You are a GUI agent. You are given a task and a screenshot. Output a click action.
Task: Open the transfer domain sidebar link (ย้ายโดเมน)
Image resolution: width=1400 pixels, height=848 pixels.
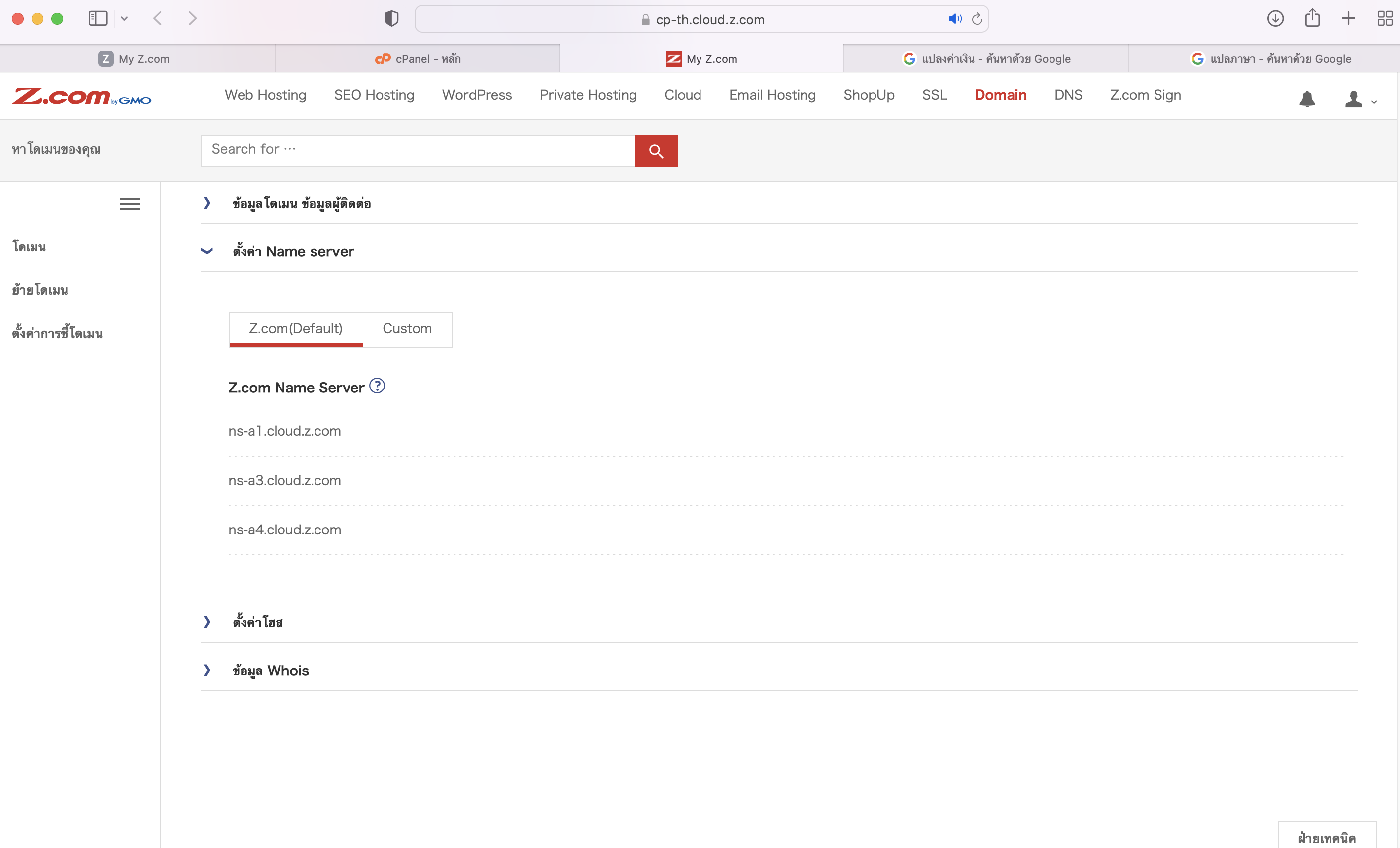click(x=40, y=290)
